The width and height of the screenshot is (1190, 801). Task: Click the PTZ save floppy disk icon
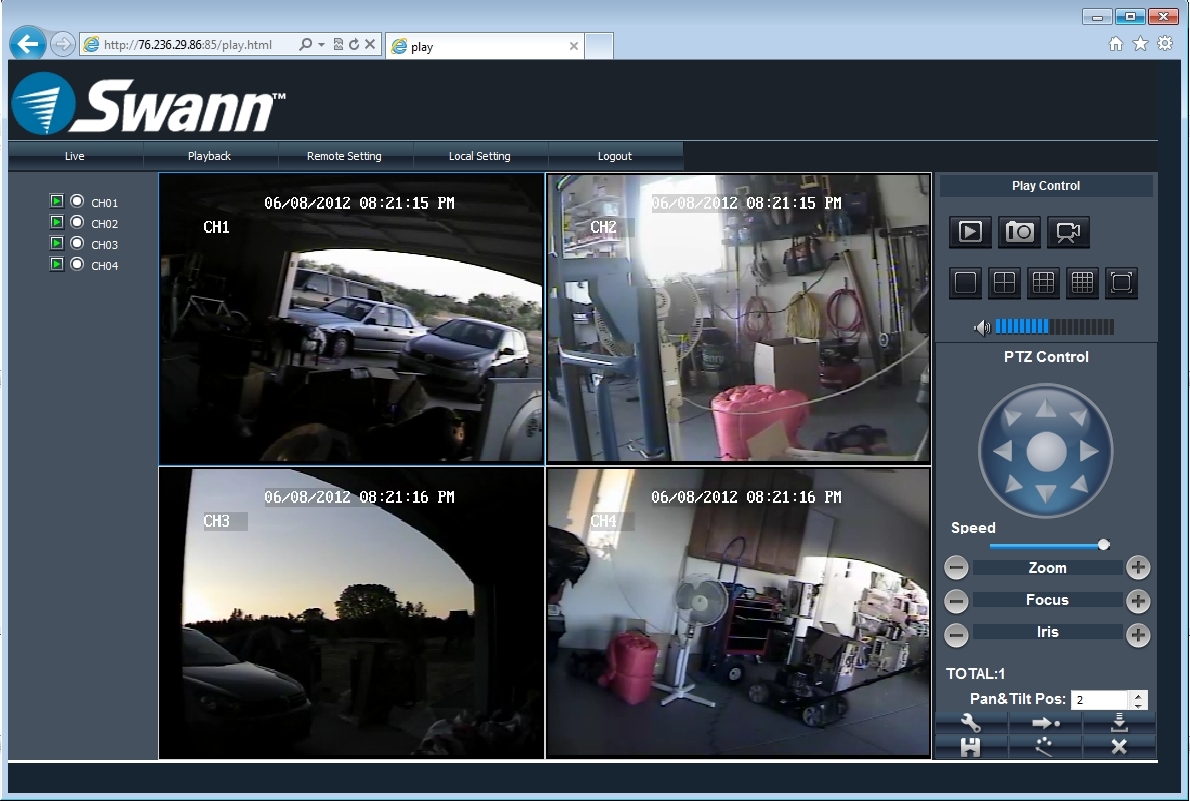(x=970, y=747)
